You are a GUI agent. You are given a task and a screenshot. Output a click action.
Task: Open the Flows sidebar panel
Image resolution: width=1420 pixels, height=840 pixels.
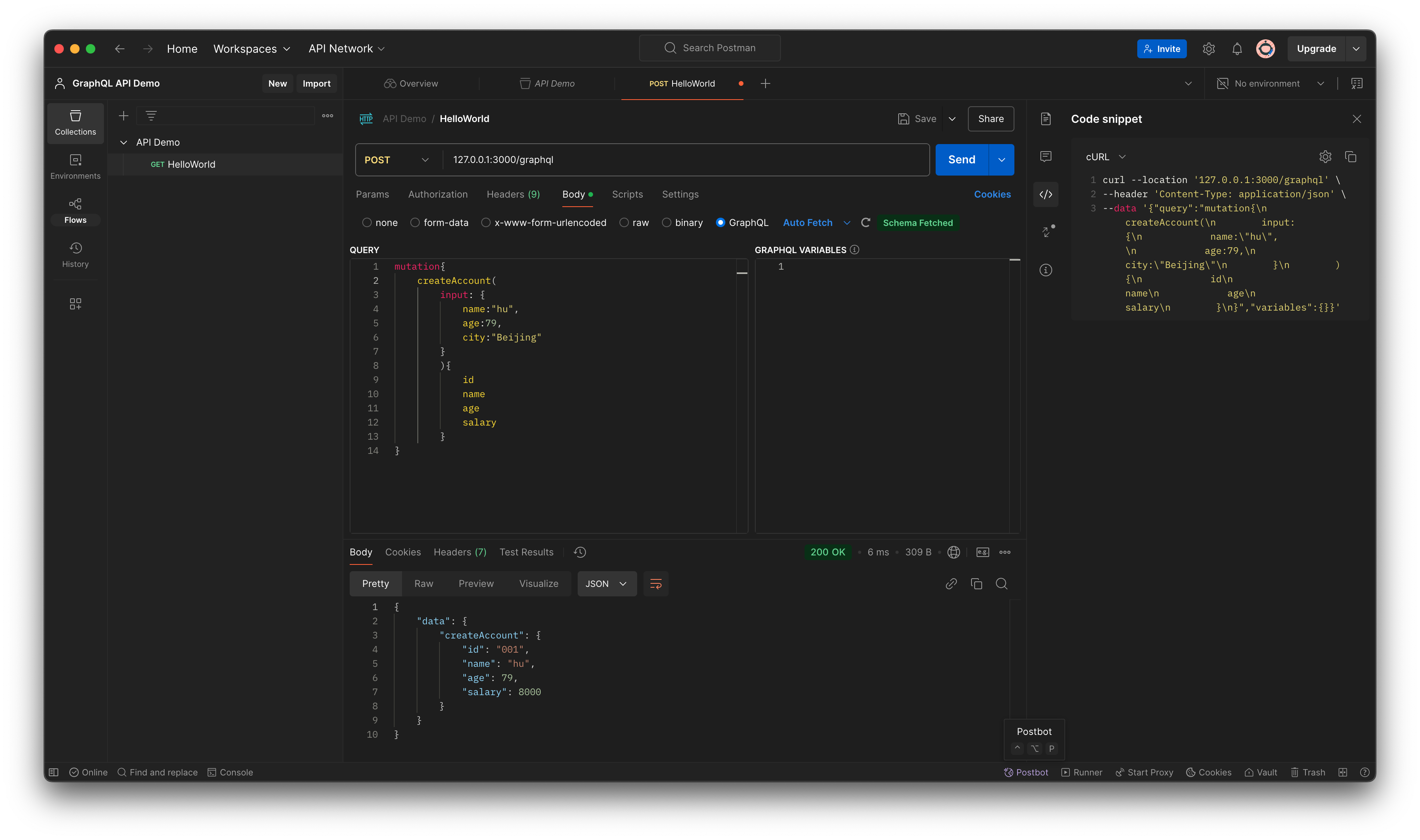tap(75, 210)
